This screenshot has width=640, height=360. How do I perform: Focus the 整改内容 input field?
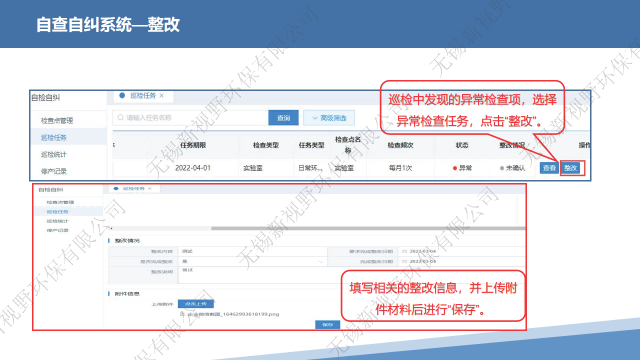click(x=253, y=251)
